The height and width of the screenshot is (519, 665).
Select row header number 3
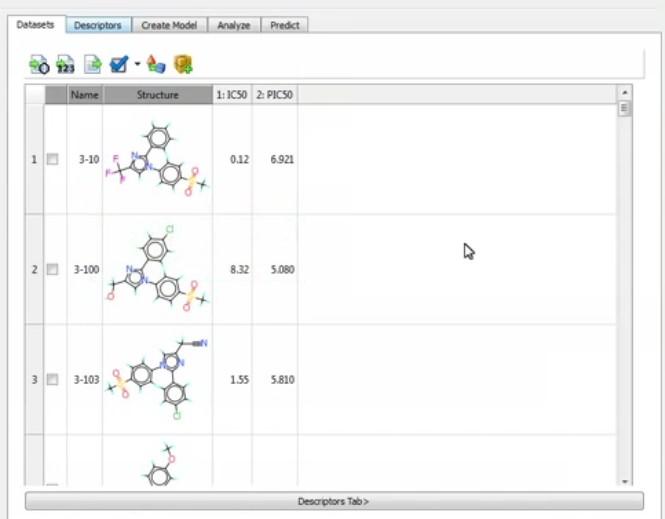[x=34, y=379]
